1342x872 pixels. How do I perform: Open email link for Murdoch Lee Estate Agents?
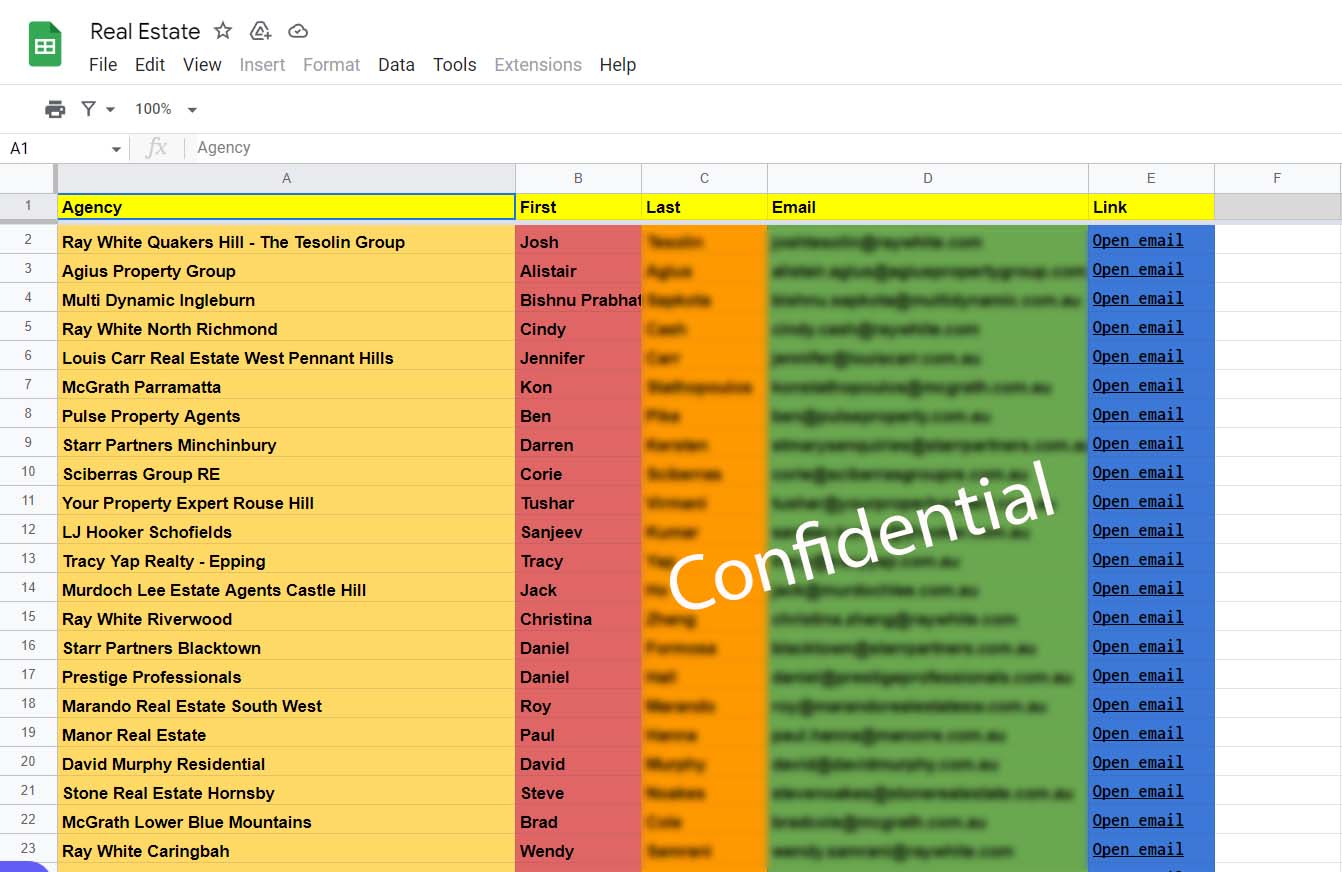[x=1138, y=588]
